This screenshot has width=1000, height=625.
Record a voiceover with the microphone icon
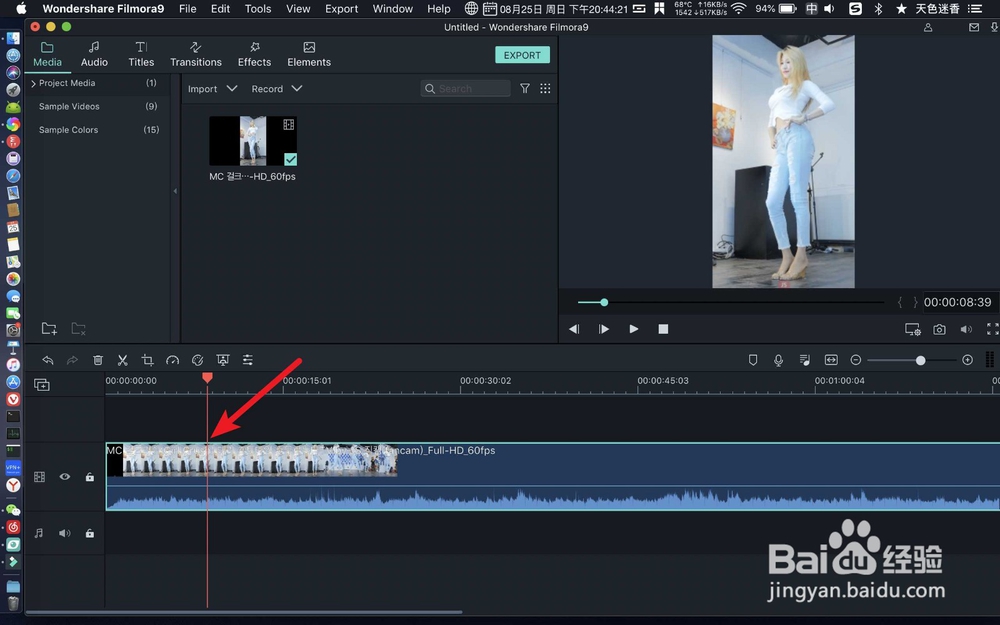[x=779, y=360]
